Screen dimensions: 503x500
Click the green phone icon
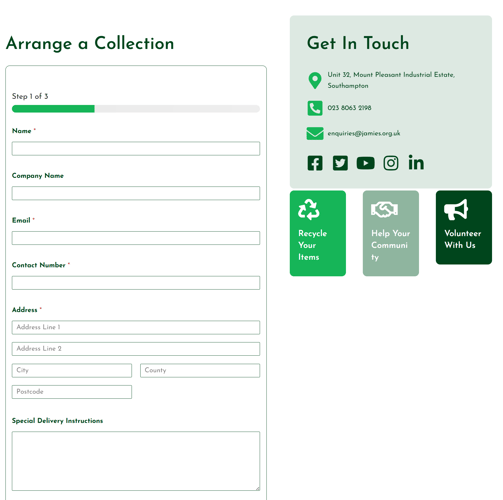315,108
